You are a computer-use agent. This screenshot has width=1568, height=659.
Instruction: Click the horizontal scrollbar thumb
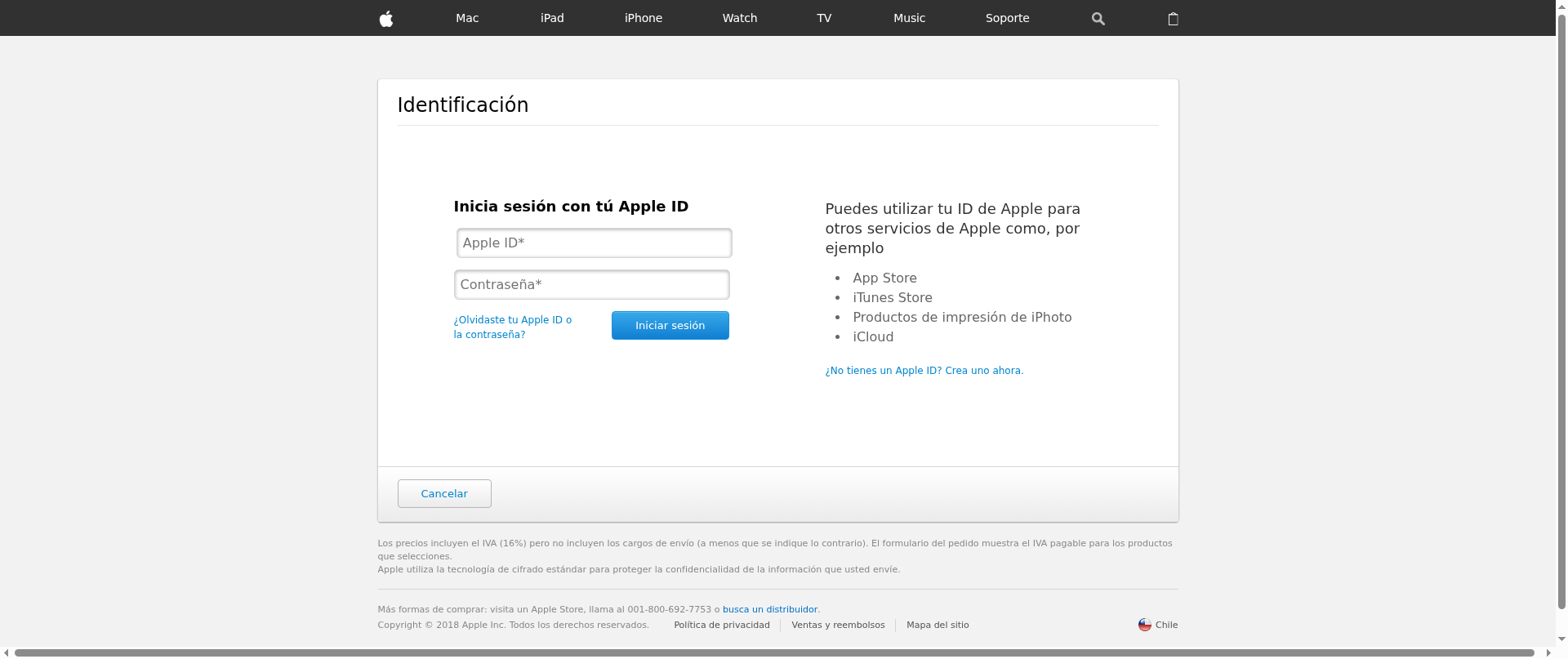click(x=774, y=652)
